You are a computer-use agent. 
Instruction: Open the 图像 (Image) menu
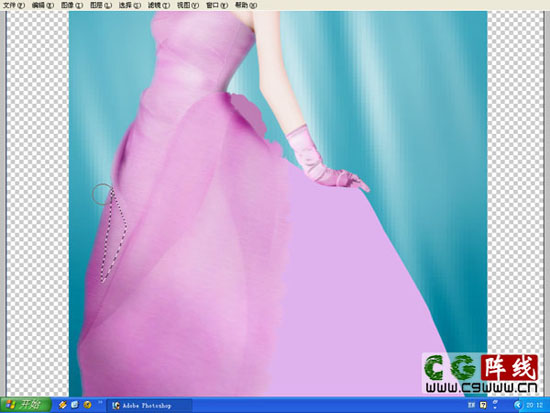coord(72,5)
